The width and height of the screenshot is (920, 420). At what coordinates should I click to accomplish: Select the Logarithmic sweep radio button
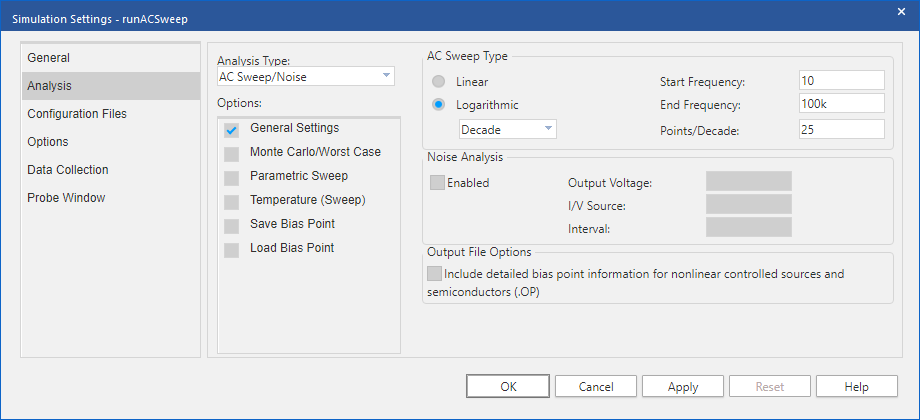438,104
